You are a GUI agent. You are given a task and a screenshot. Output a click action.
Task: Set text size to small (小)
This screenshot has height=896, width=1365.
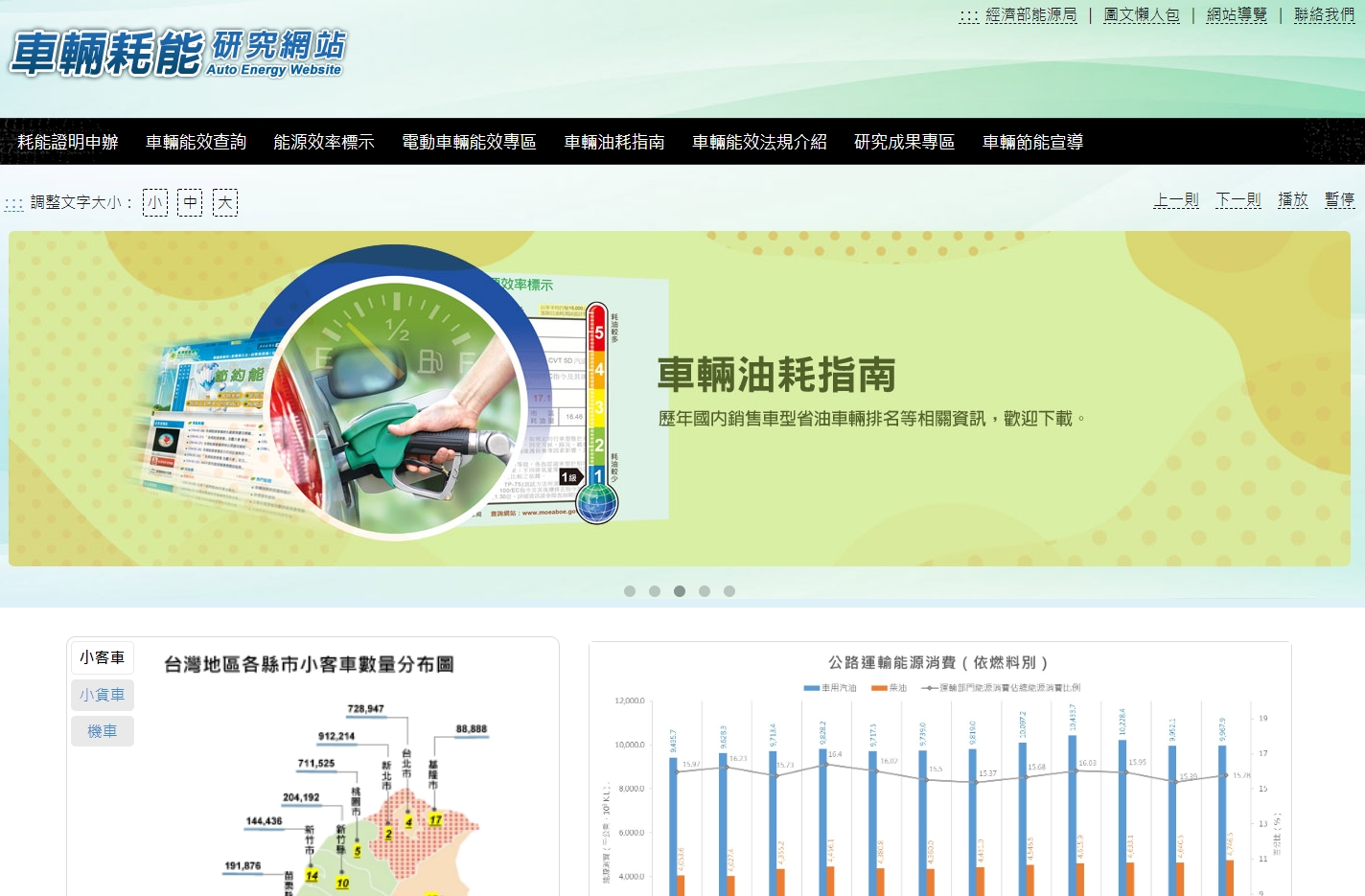[154, 202]
